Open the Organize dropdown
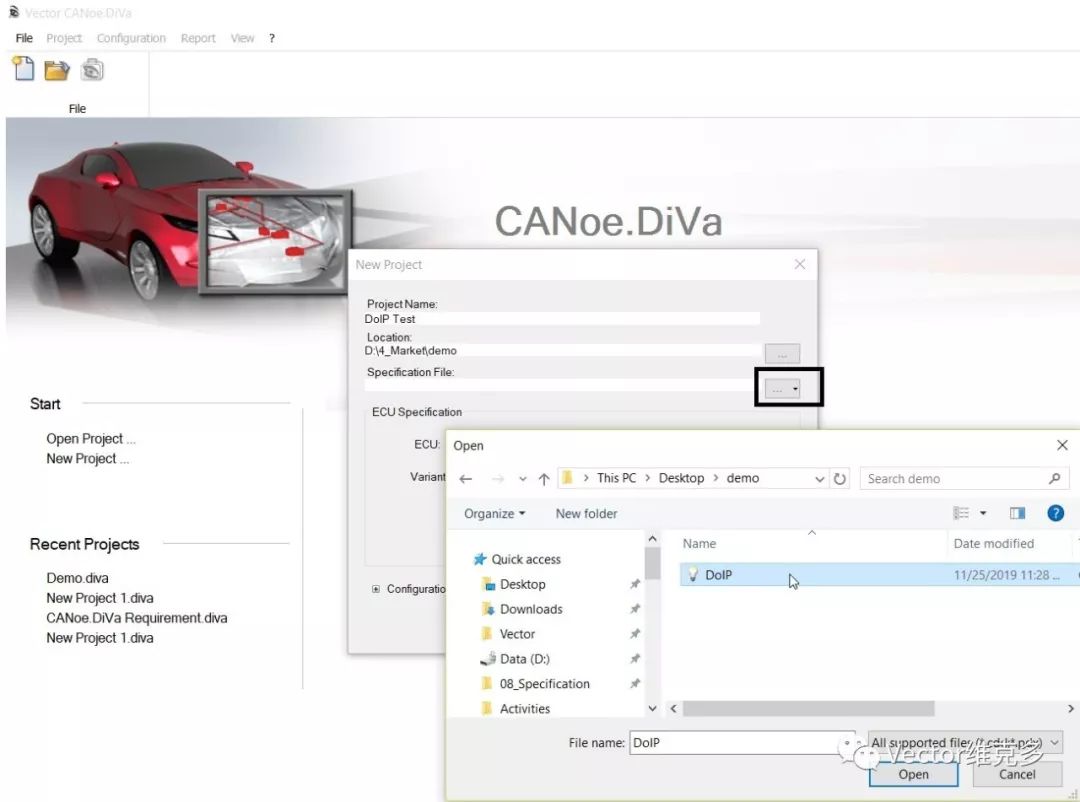This screenshot has width=1080, height=802. (495, 514)
